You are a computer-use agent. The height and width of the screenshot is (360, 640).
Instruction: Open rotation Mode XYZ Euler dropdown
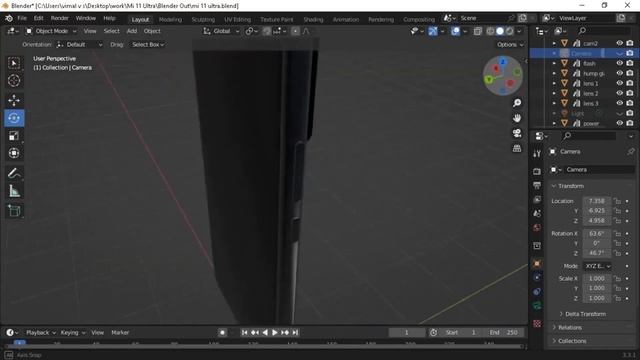597,266
